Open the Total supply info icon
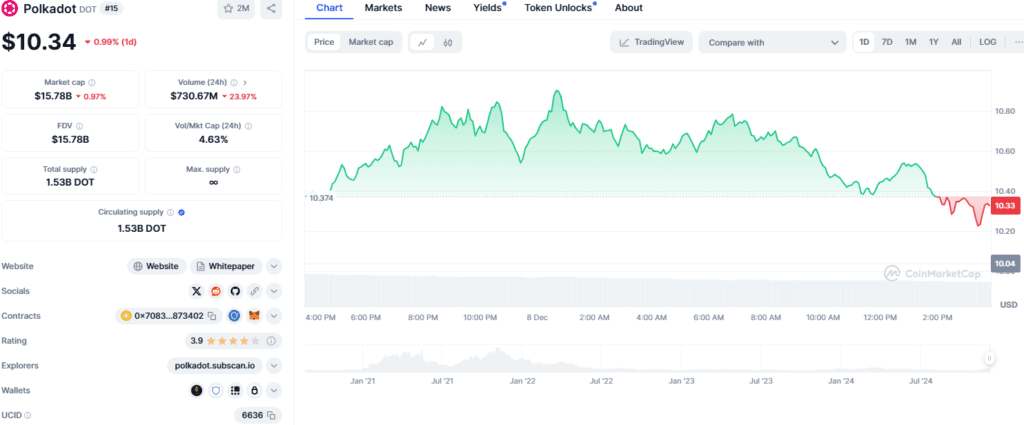The height and width of the screenshot is (425, 1024). (x=93, y=169)
